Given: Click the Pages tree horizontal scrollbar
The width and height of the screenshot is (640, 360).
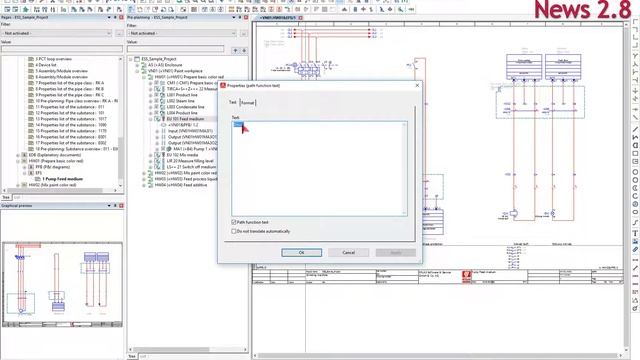Looking at the screenshot, I should 61,191.
